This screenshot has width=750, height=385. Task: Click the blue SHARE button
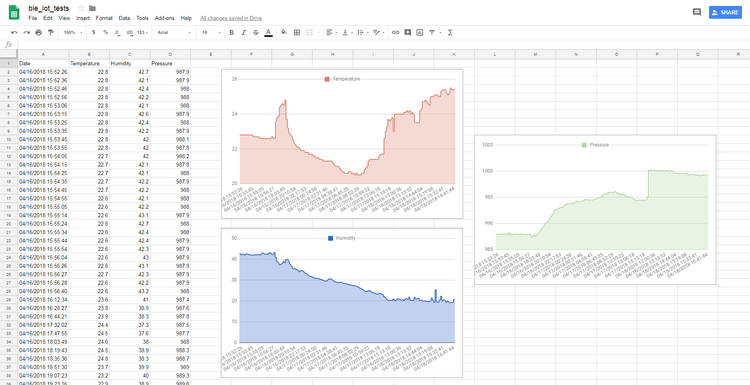click(725, 12)
